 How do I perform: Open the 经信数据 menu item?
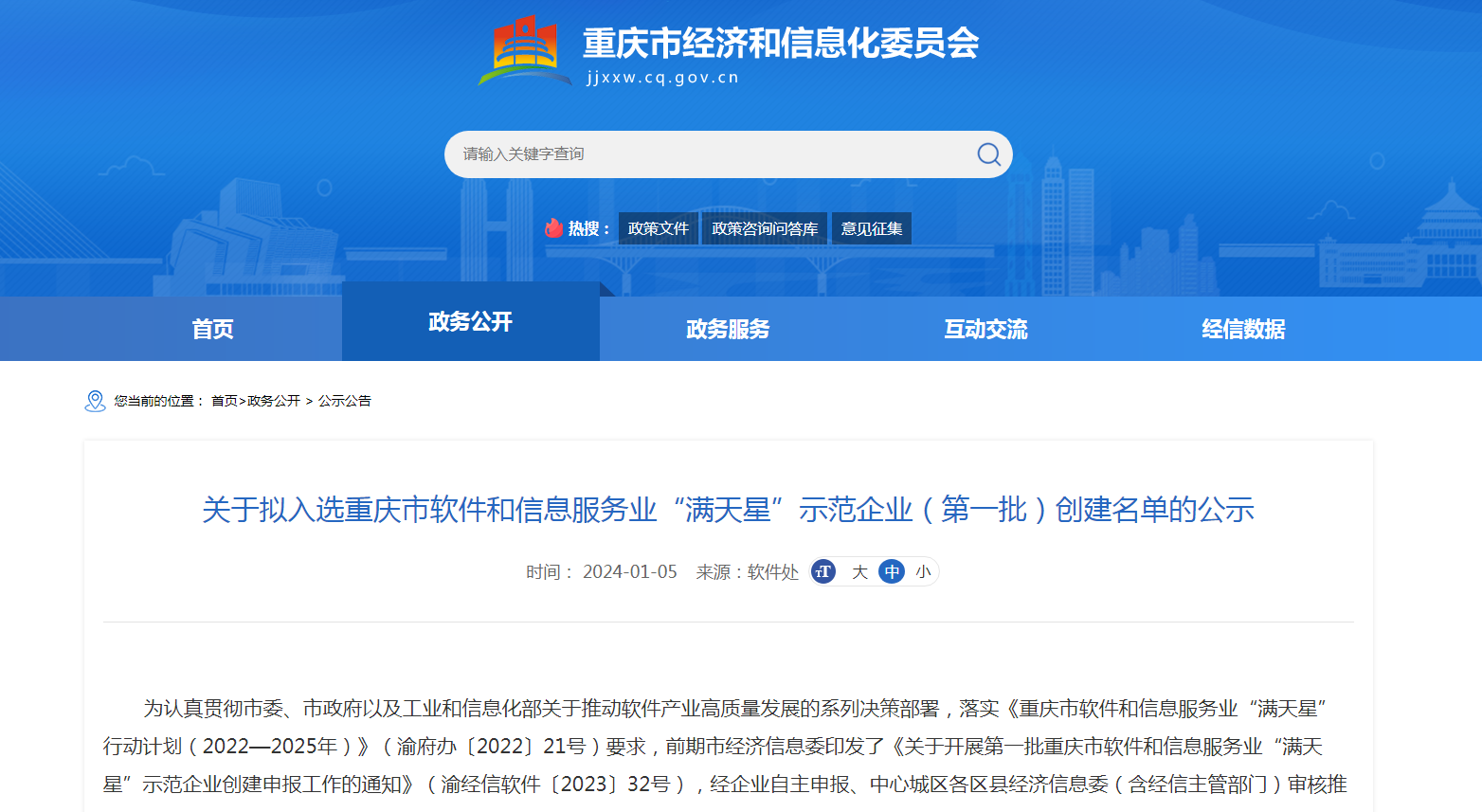1242,328
